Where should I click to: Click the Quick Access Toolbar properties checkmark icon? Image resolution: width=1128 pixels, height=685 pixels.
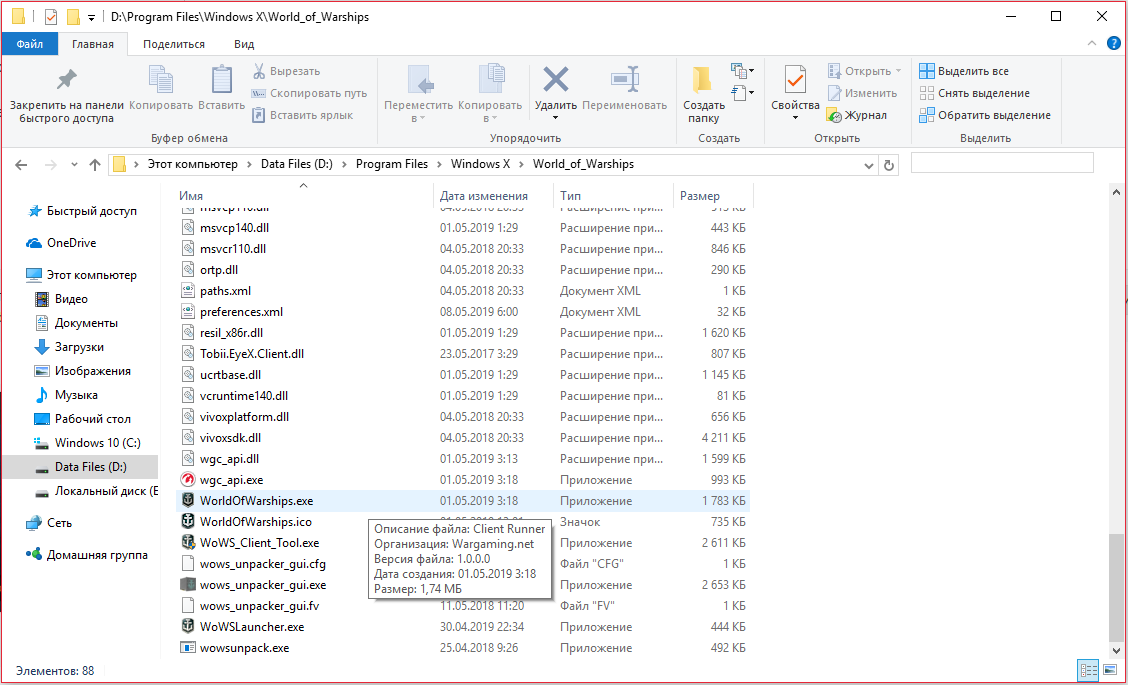click(51, 17)
